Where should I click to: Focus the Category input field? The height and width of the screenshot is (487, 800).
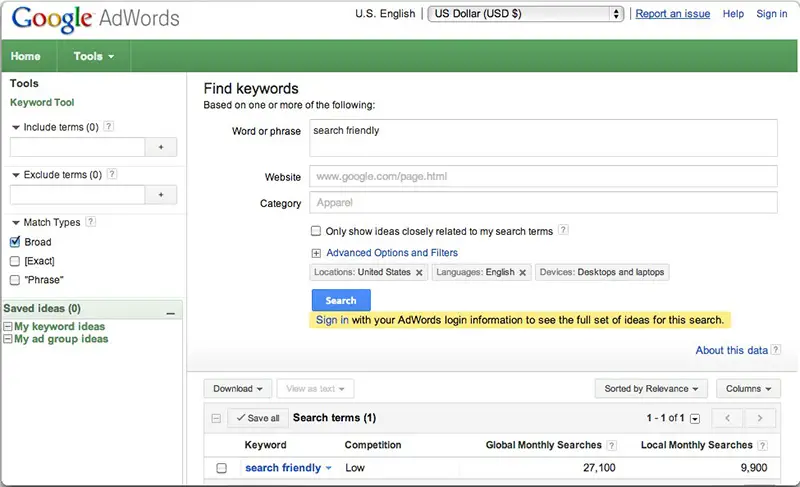click(543, 203)
